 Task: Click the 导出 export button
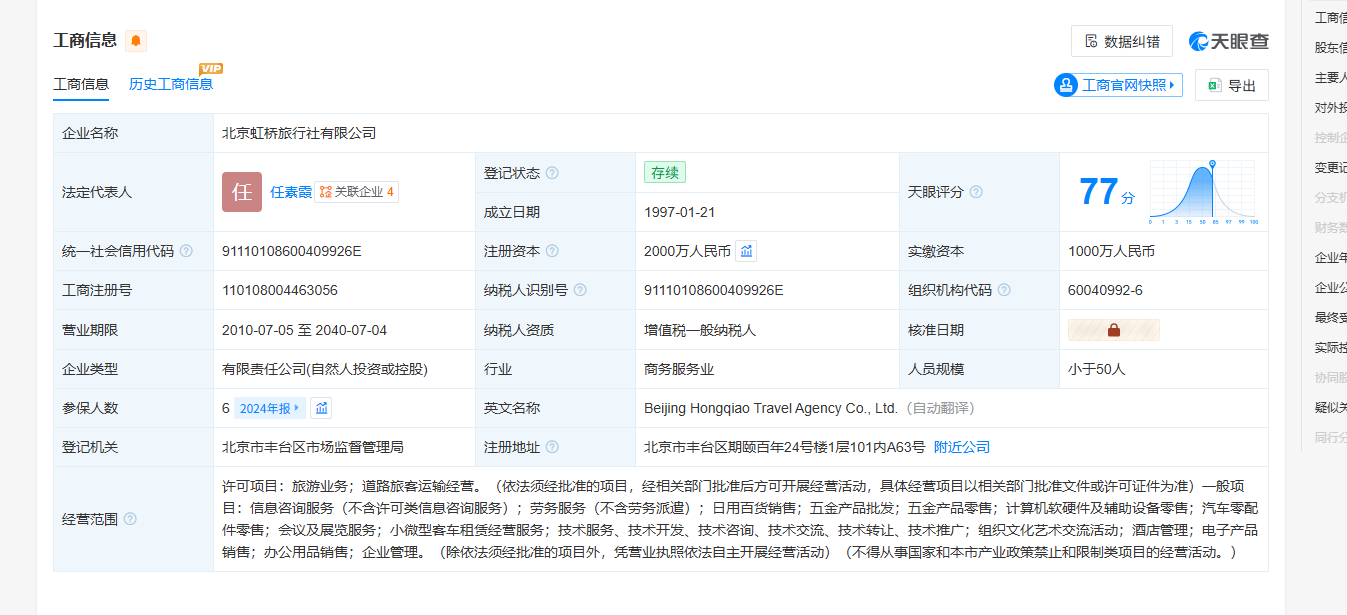[1232, 85]
